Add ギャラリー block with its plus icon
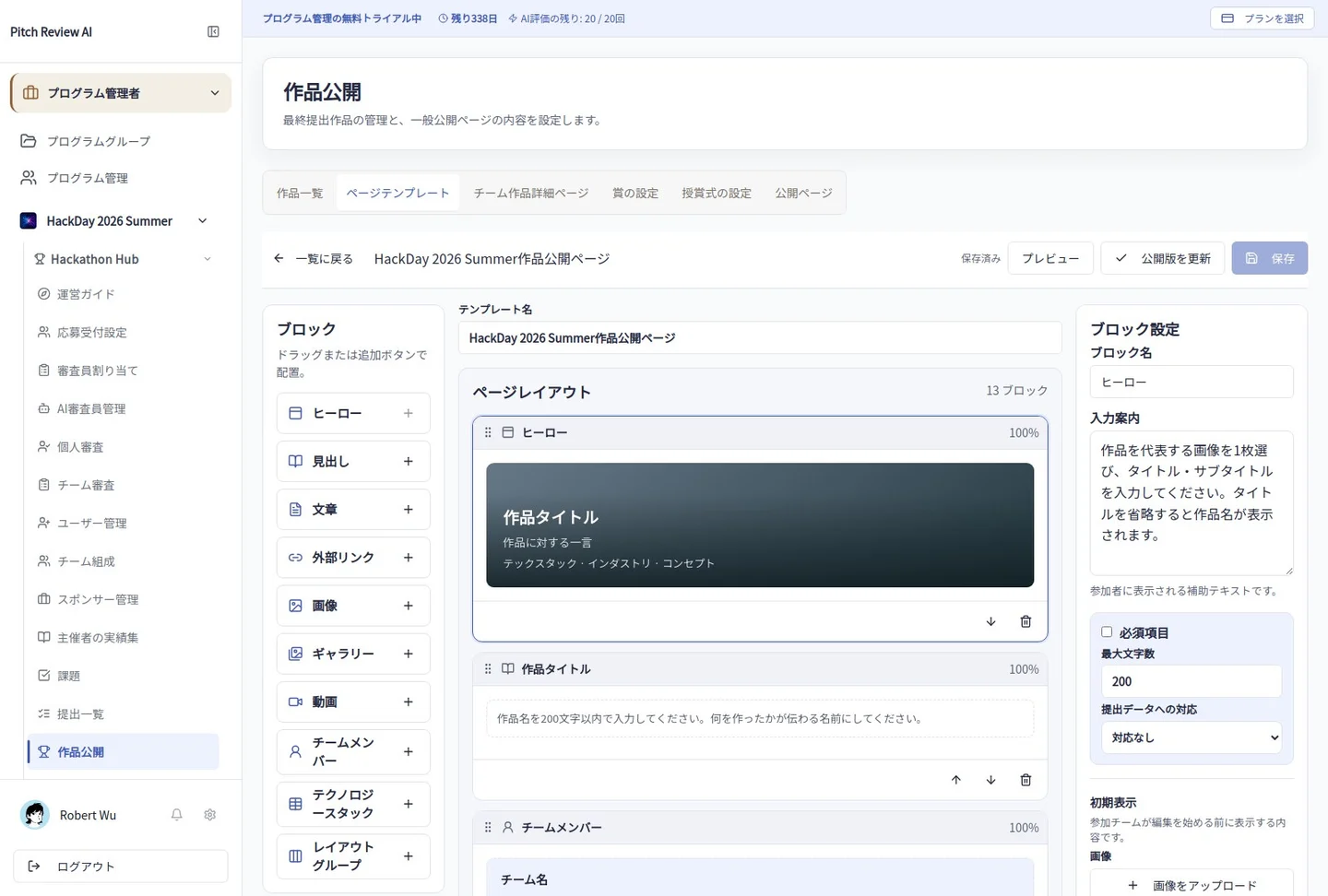 (x=409, y=654)
